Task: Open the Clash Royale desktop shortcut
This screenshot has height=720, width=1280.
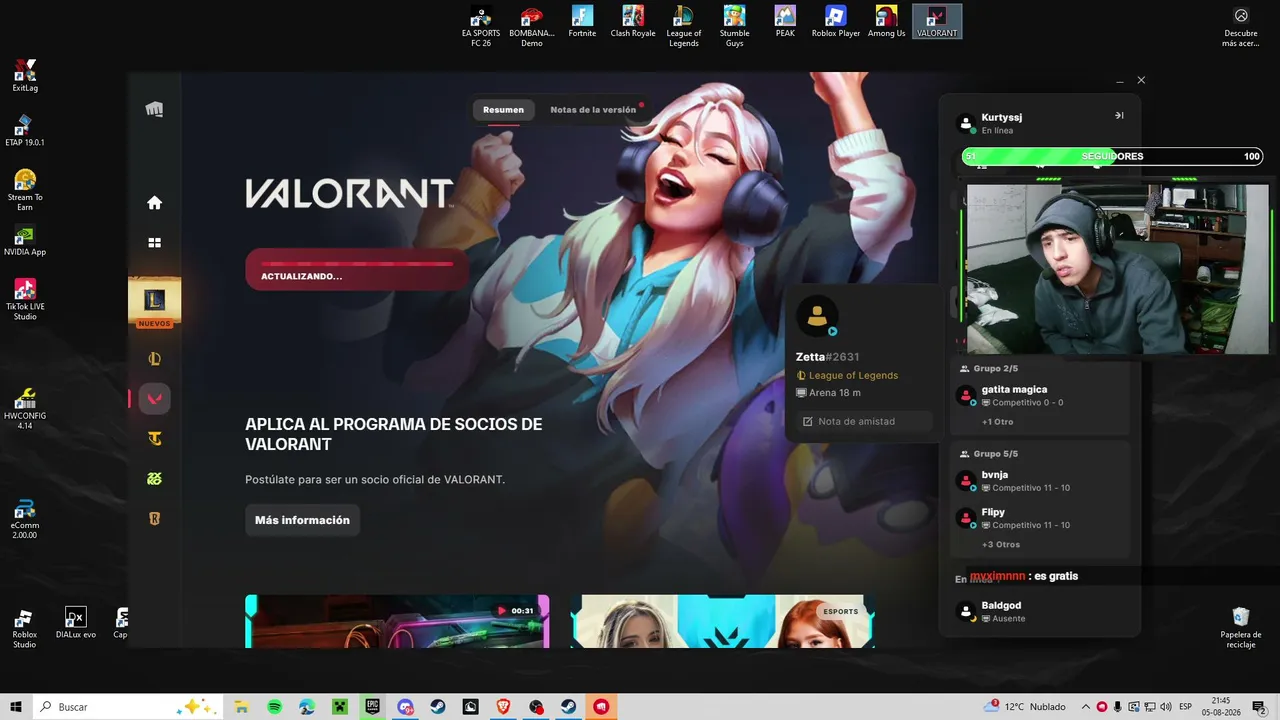Action: coord(633,22)
